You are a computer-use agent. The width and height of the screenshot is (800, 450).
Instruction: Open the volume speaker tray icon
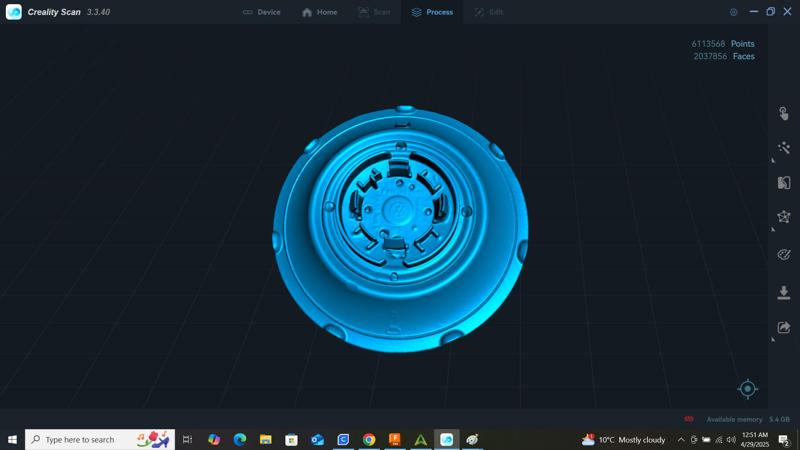731,439
